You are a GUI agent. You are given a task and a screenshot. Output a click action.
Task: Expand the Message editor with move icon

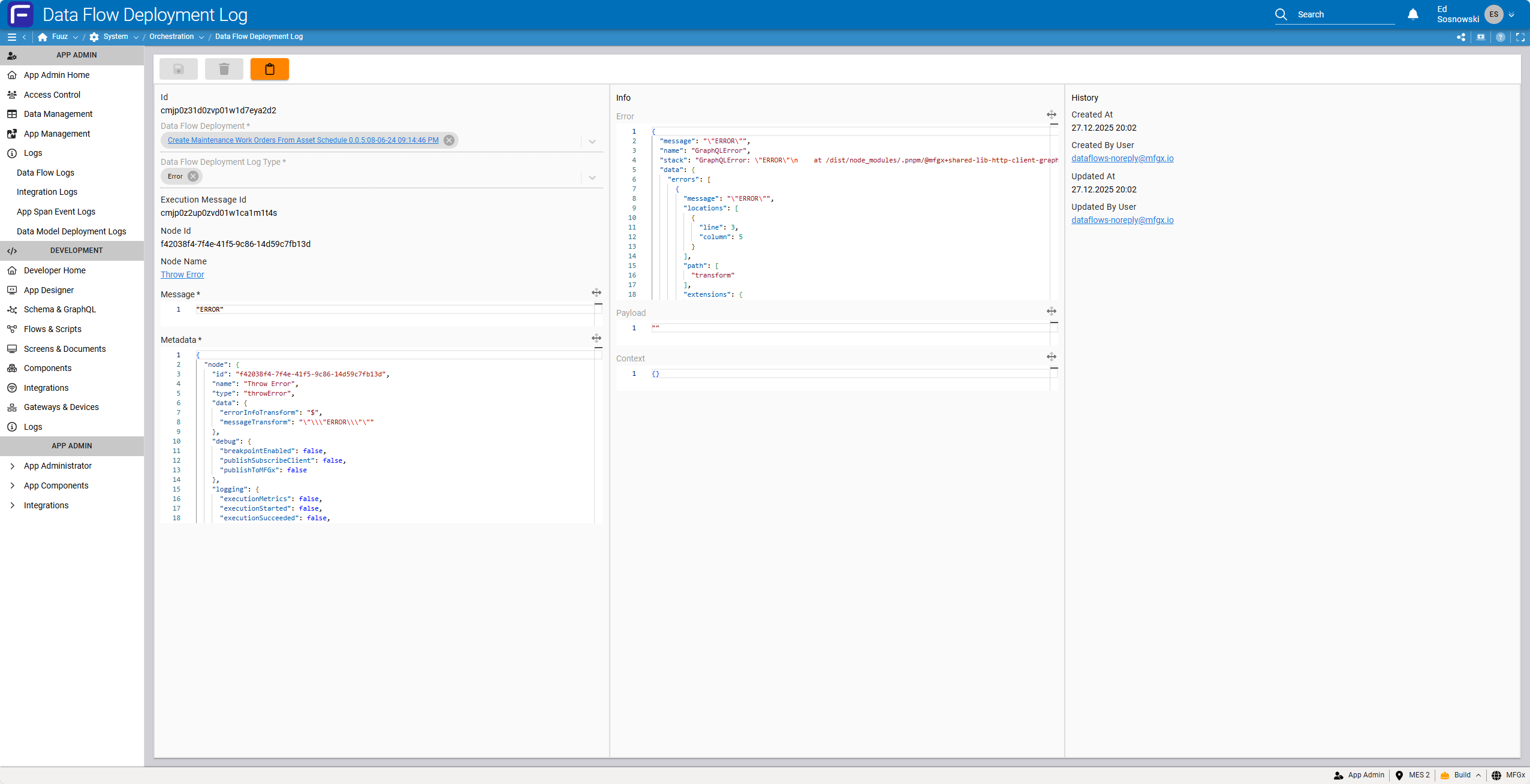[x=597, y=293]
